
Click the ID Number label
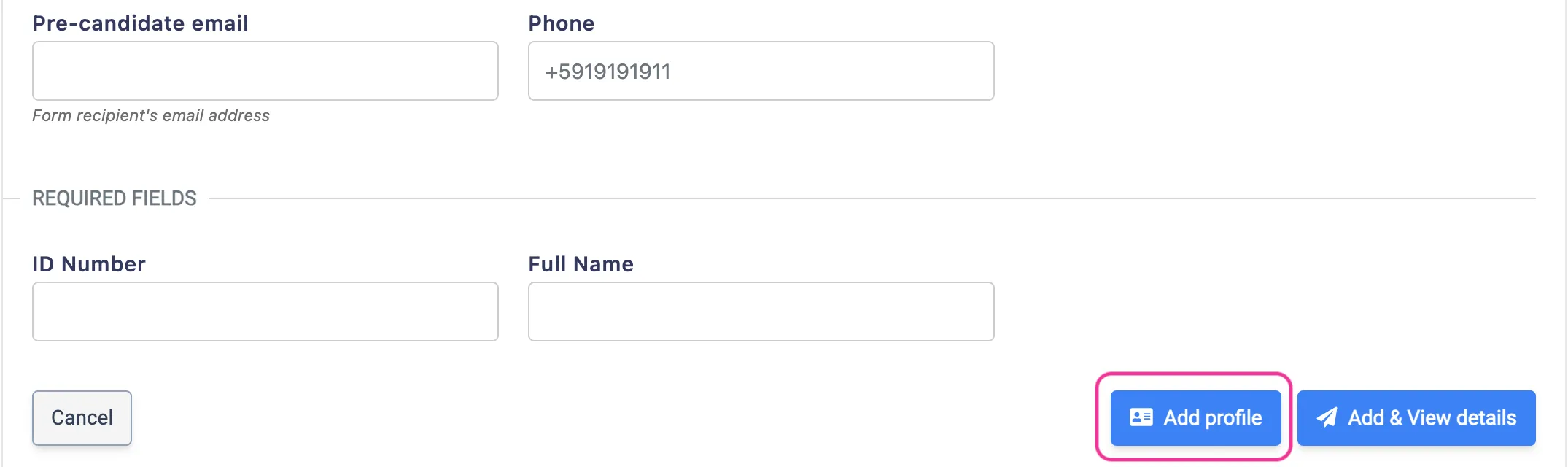89,263
